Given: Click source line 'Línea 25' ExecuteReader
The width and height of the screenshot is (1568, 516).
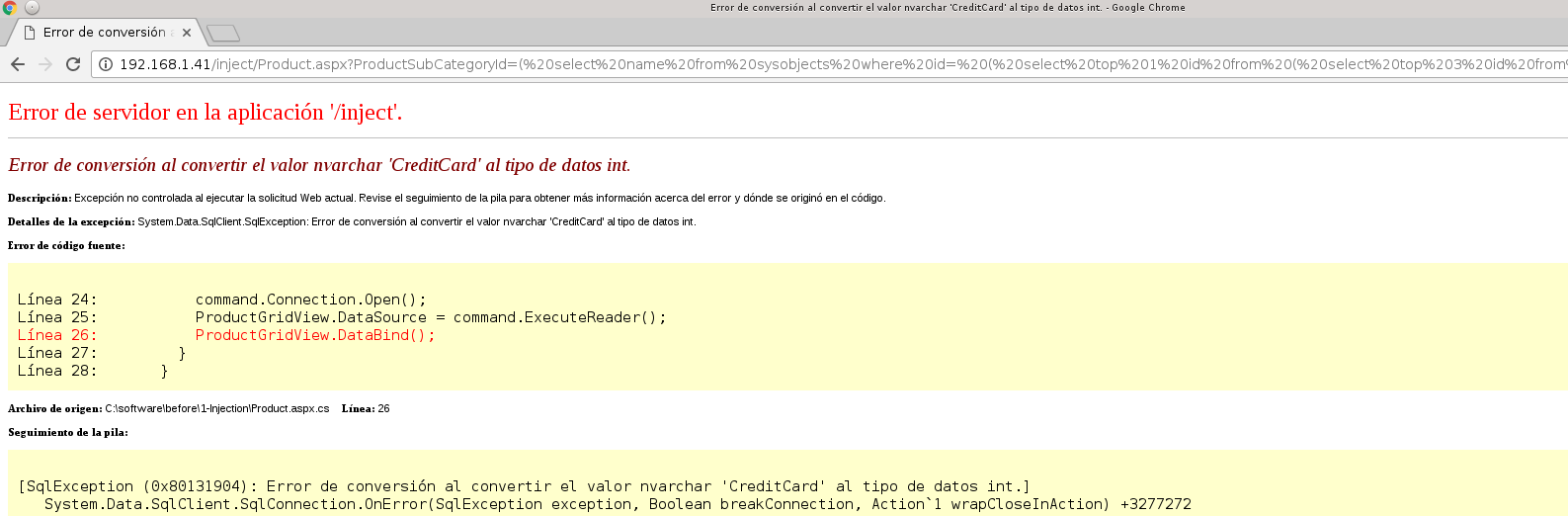Looking at the screenshot, I should click(x=342, y=317).
